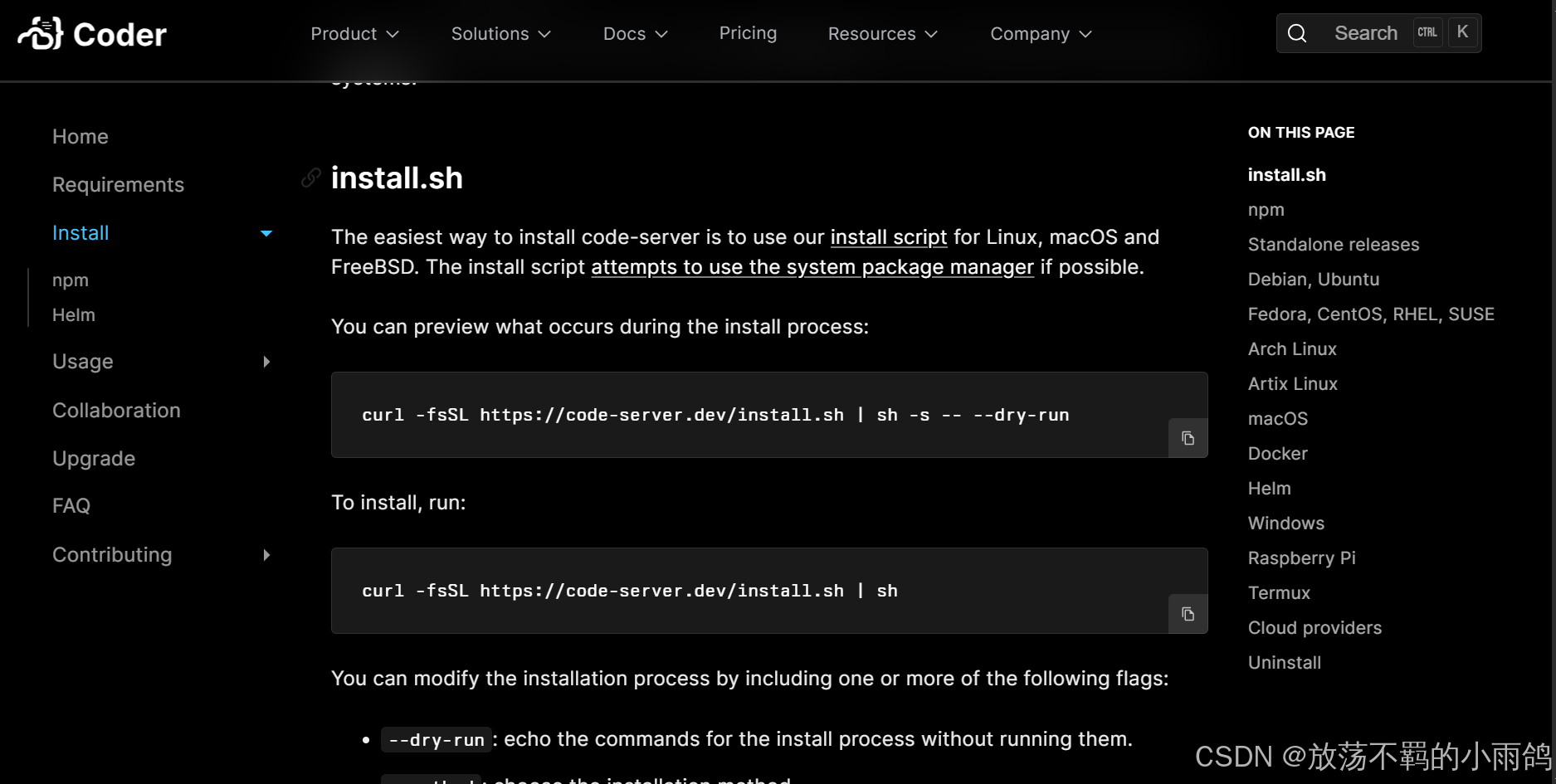Jump to Artix Linux section
The height and width of the screenshot is (784, 1556).
coord(1293,384)
